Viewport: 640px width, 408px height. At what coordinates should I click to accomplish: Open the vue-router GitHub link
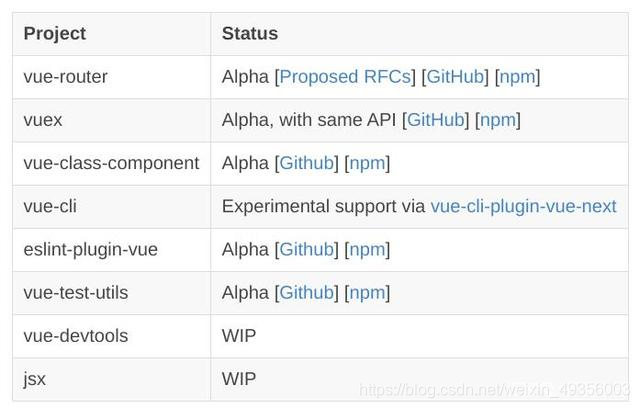(x=455, y=77)
